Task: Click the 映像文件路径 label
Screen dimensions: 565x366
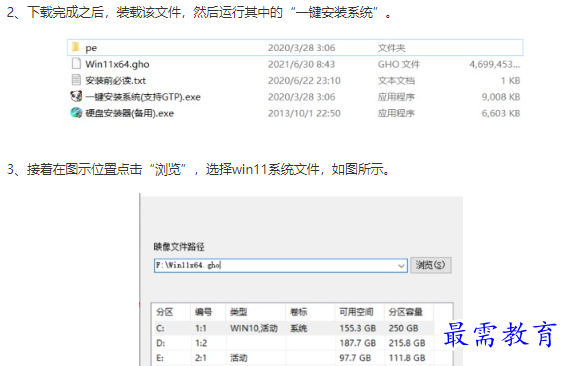Action: click(179, 247)
